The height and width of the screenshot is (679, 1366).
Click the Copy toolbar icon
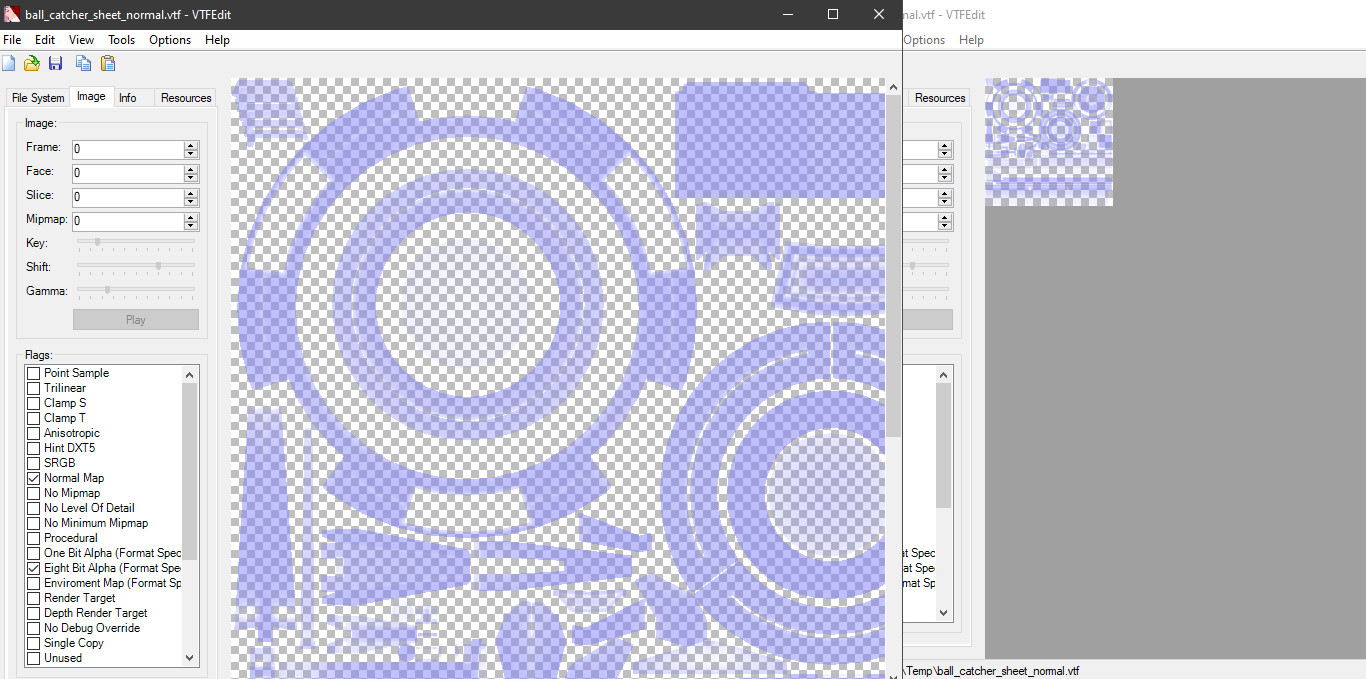coord(84,64)
